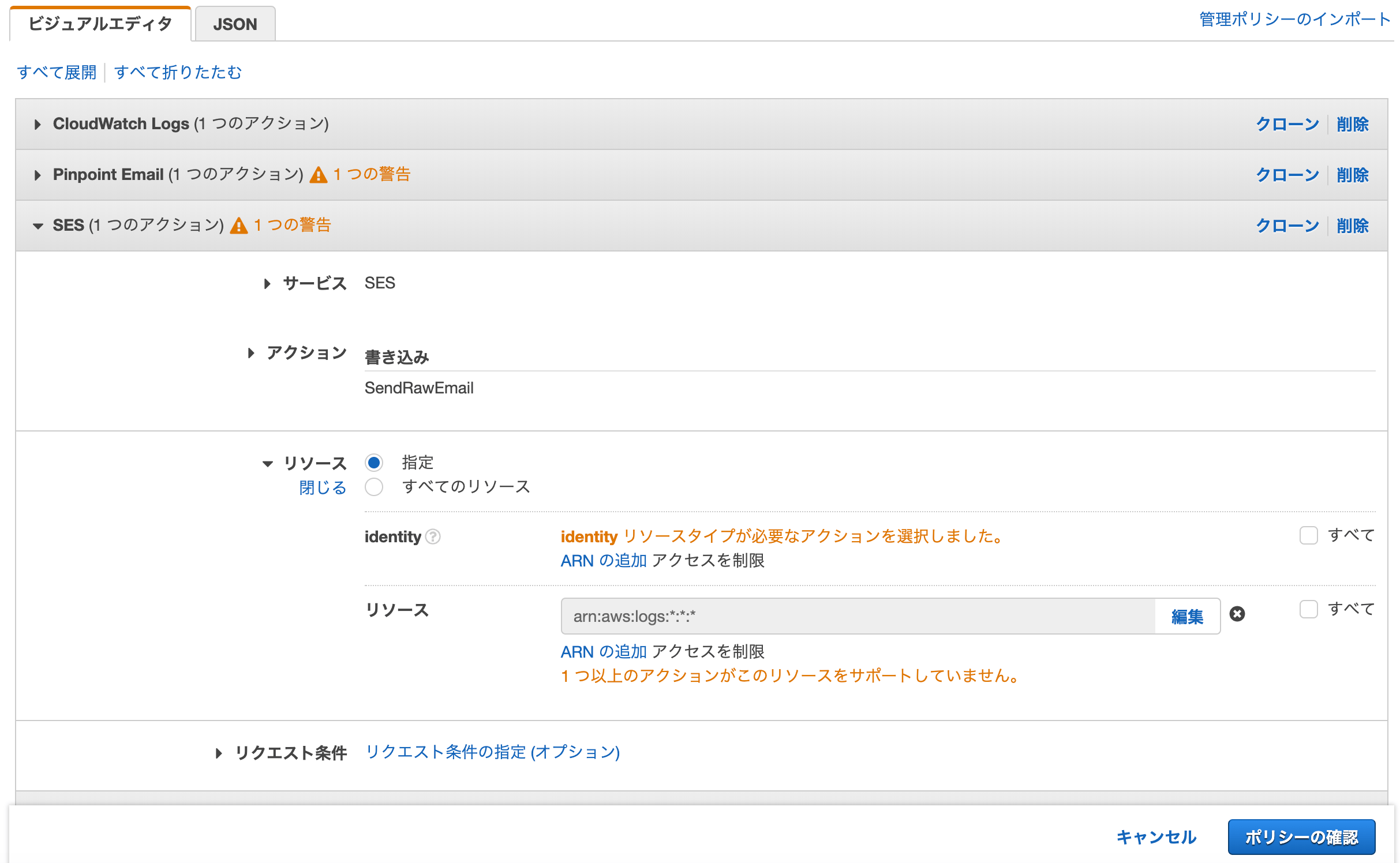Select the 指定 radio button
Viewport: 1400px width, 863px height.
coord(374,463)
